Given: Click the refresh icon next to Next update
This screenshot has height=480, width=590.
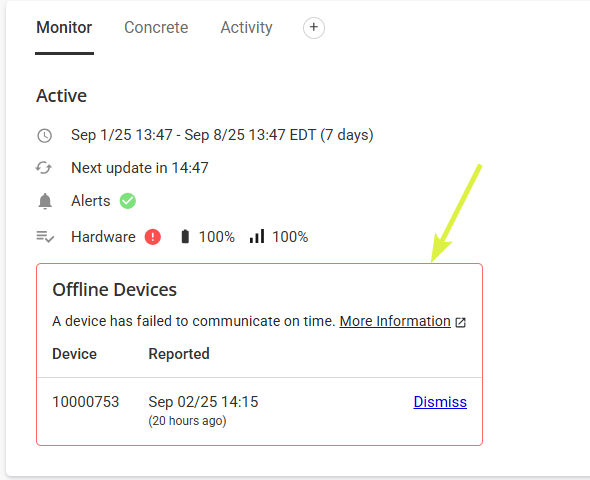Looking at the screenshot, I should [x=44, y=168].
